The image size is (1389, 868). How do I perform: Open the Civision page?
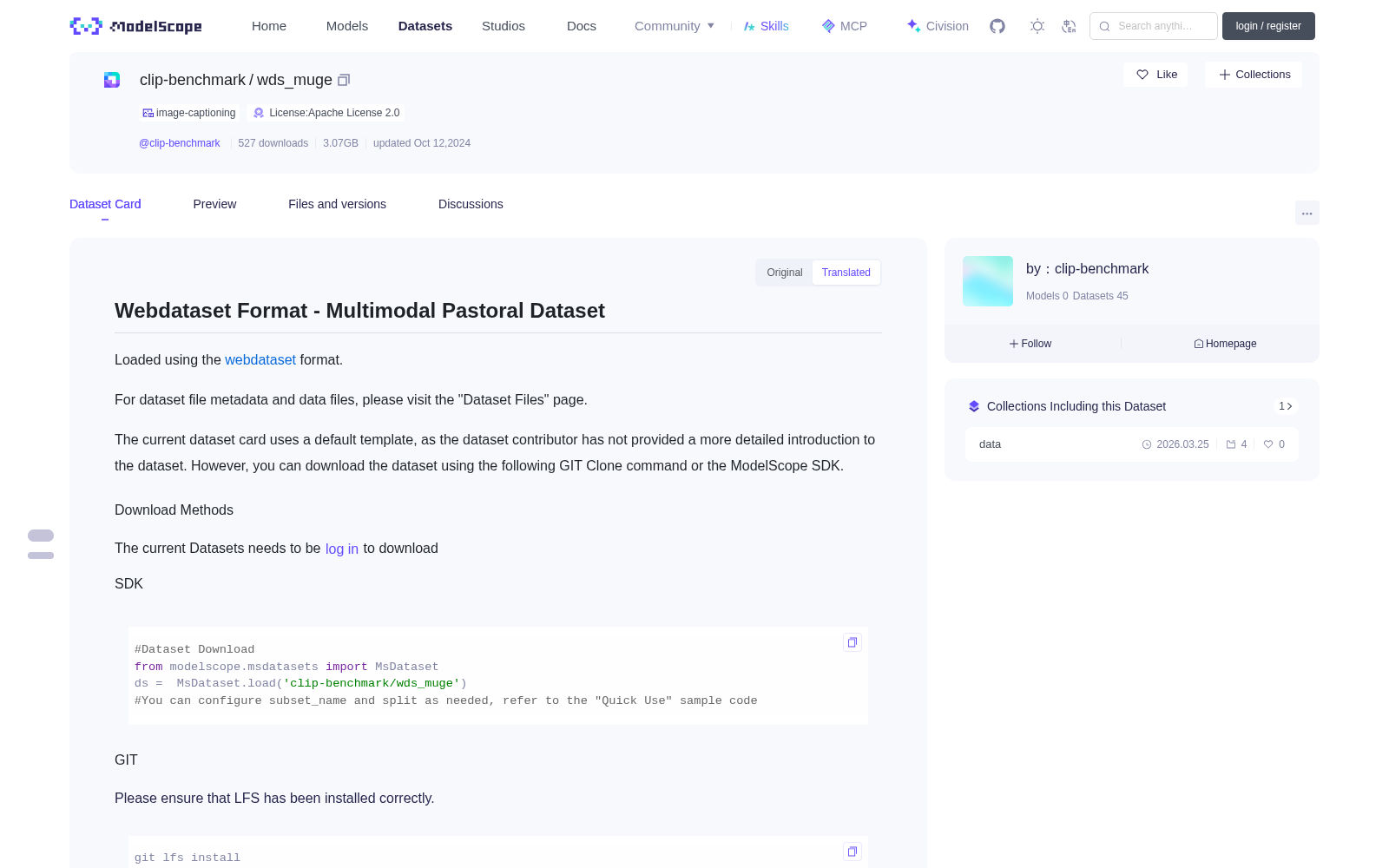(938, 26)
